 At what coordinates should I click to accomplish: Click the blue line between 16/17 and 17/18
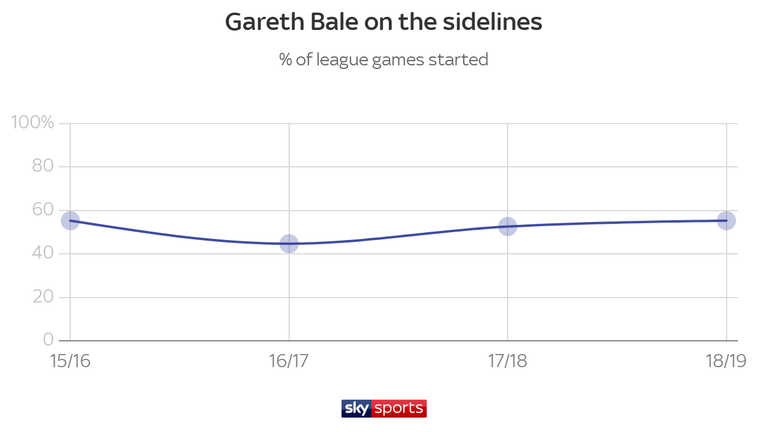pyautogui.click(x=398, y=236)
